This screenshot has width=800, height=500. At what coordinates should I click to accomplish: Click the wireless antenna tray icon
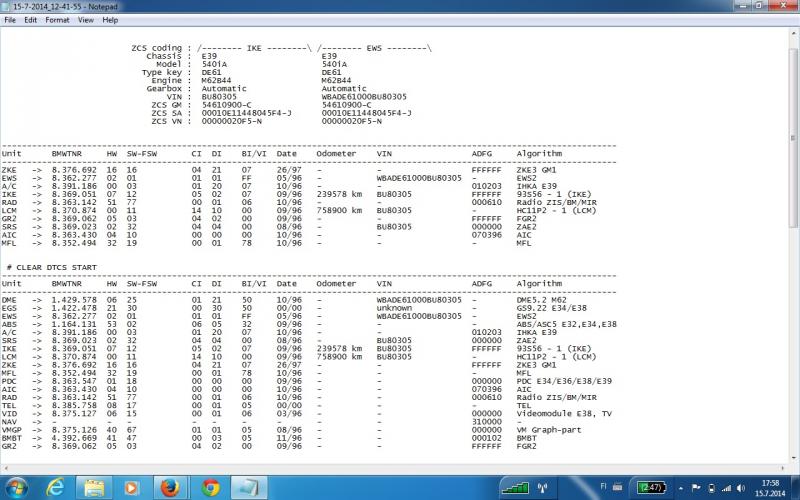point(542,488)
